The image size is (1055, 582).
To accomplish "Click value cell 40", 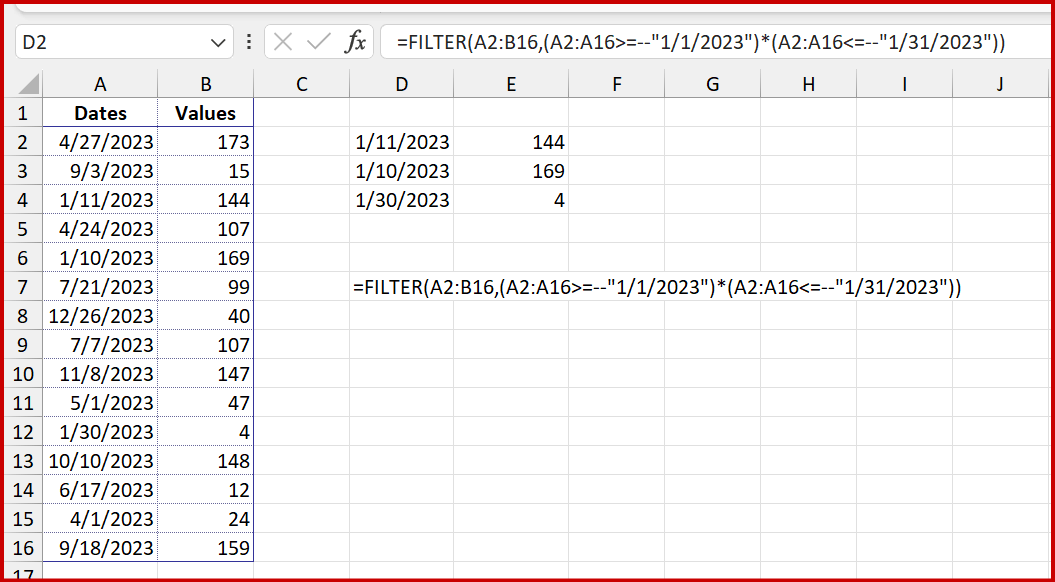I will (x=206, y=316).
